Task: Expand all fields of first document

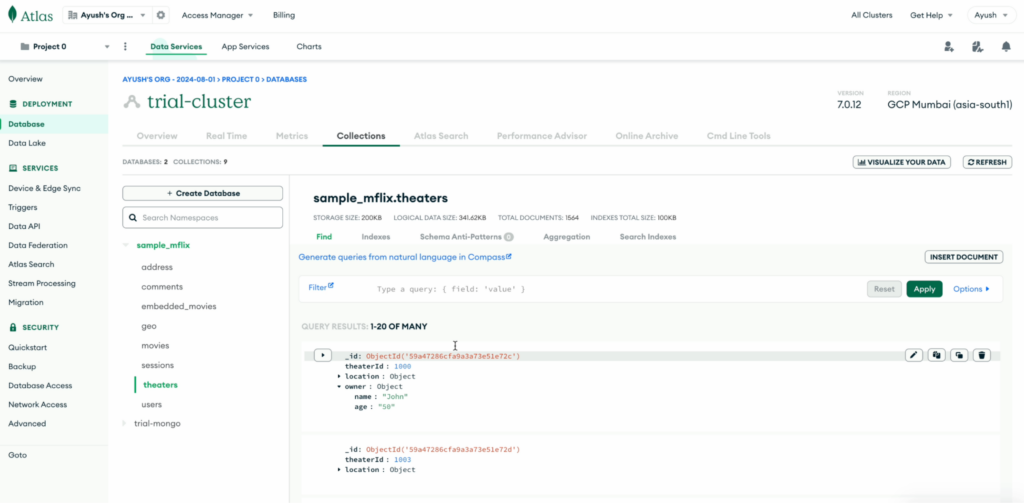Action: point(323,355)
